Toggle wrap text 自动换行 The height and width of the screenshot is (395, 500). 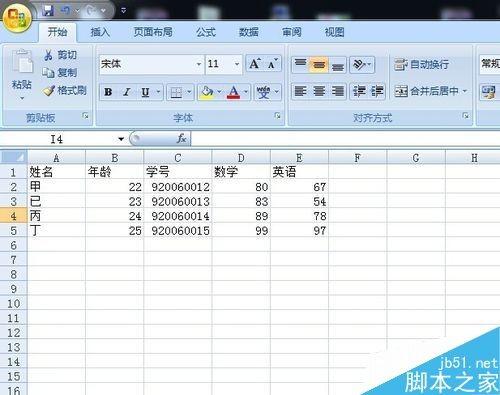click(421, 64)
